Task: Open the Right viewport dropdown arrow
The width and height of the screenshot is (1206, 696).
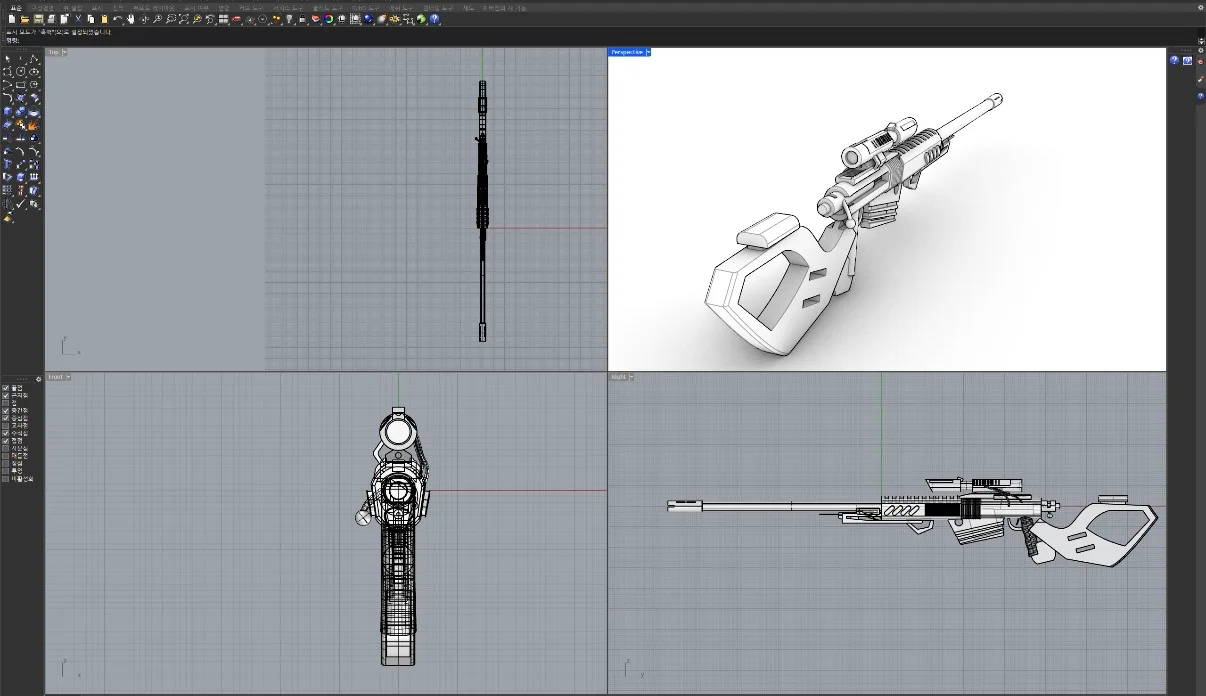Action: (x=632, y=377)
